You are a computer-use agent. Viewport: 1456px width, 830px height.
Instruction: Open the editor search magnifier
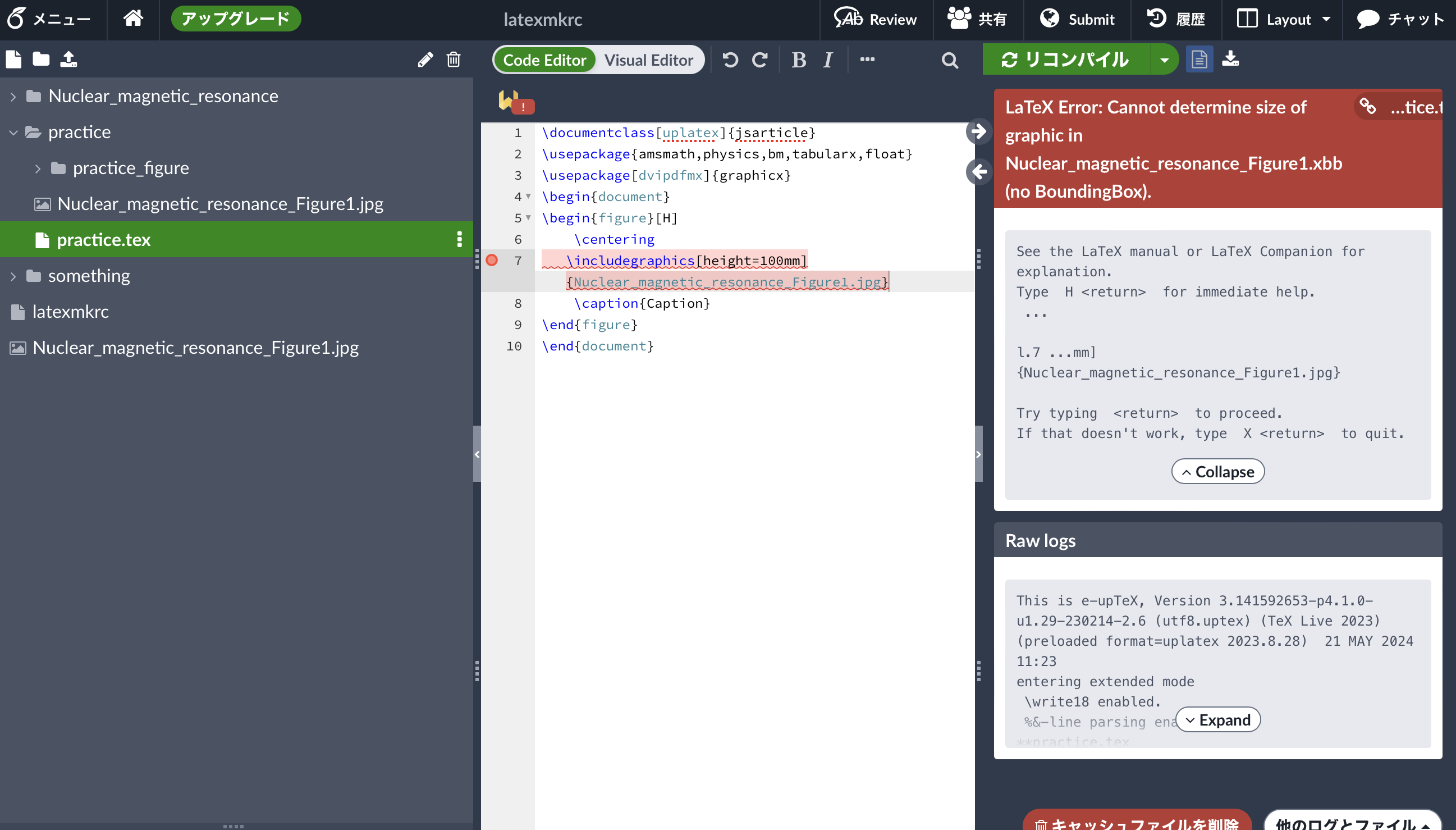(950, 60)
